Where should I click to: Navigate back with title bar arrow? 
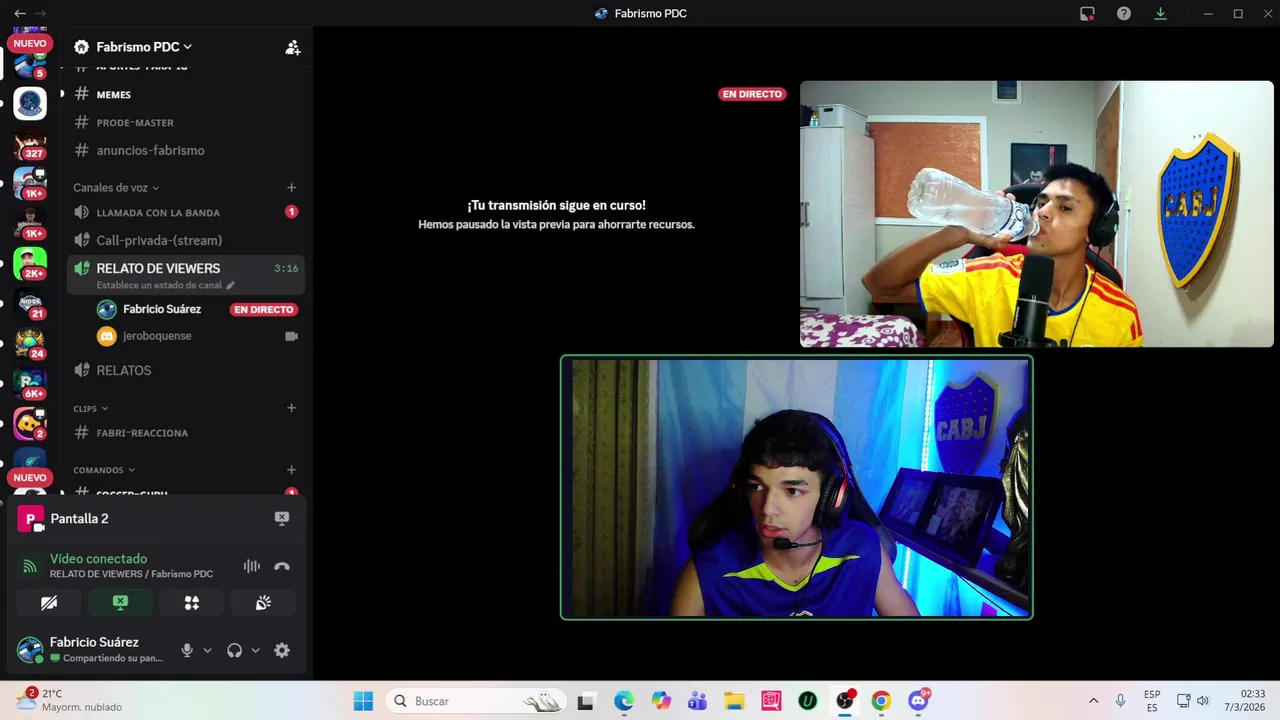(x=19, y=13)
